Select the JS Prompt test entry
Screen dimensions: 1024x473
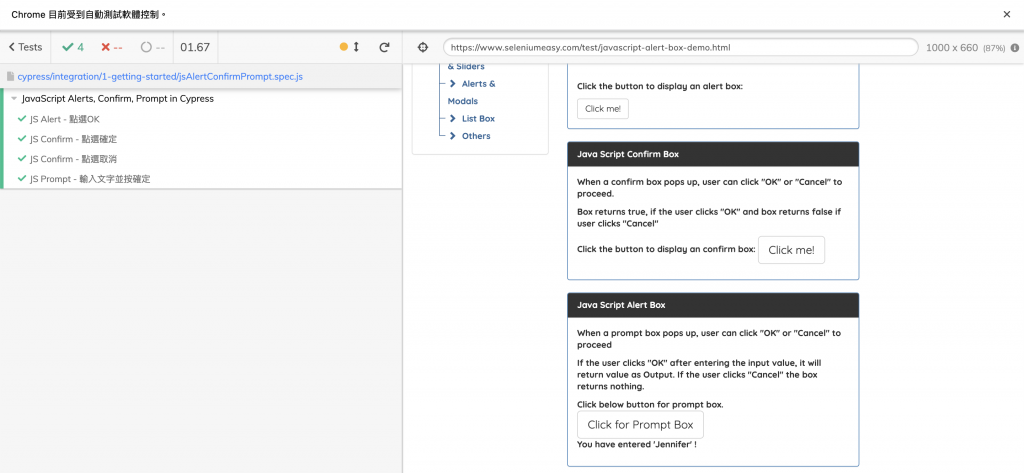(90, 179)
